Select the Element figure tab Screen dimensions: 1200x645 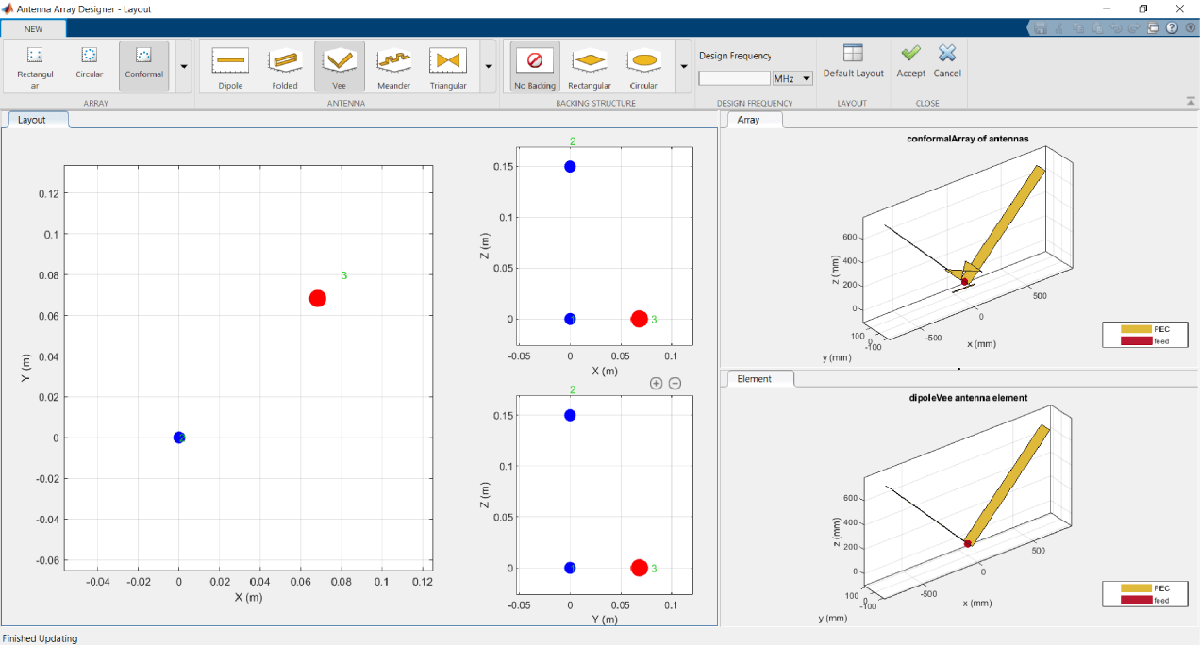pos(759,379)
